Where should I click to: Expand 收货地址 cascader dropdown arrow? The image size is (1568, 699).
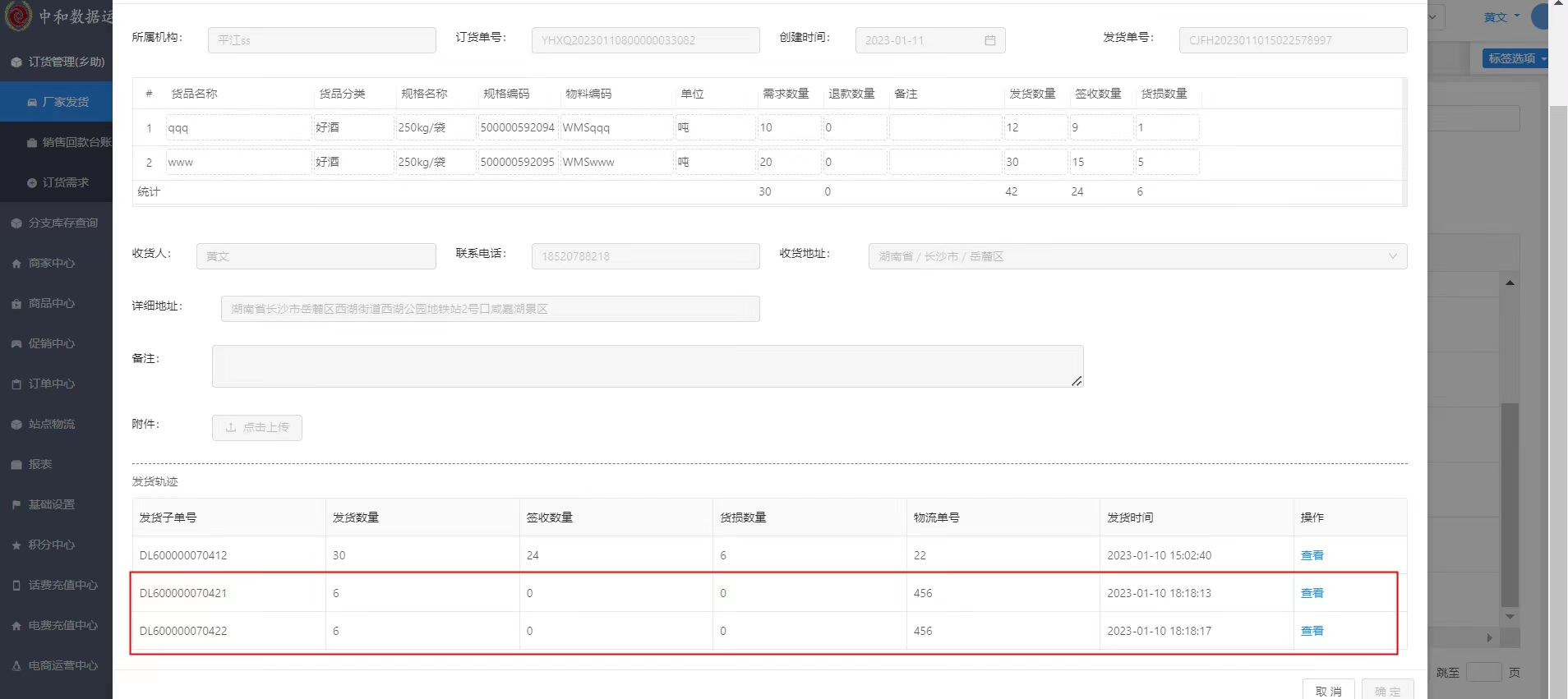pos(1392,256)
